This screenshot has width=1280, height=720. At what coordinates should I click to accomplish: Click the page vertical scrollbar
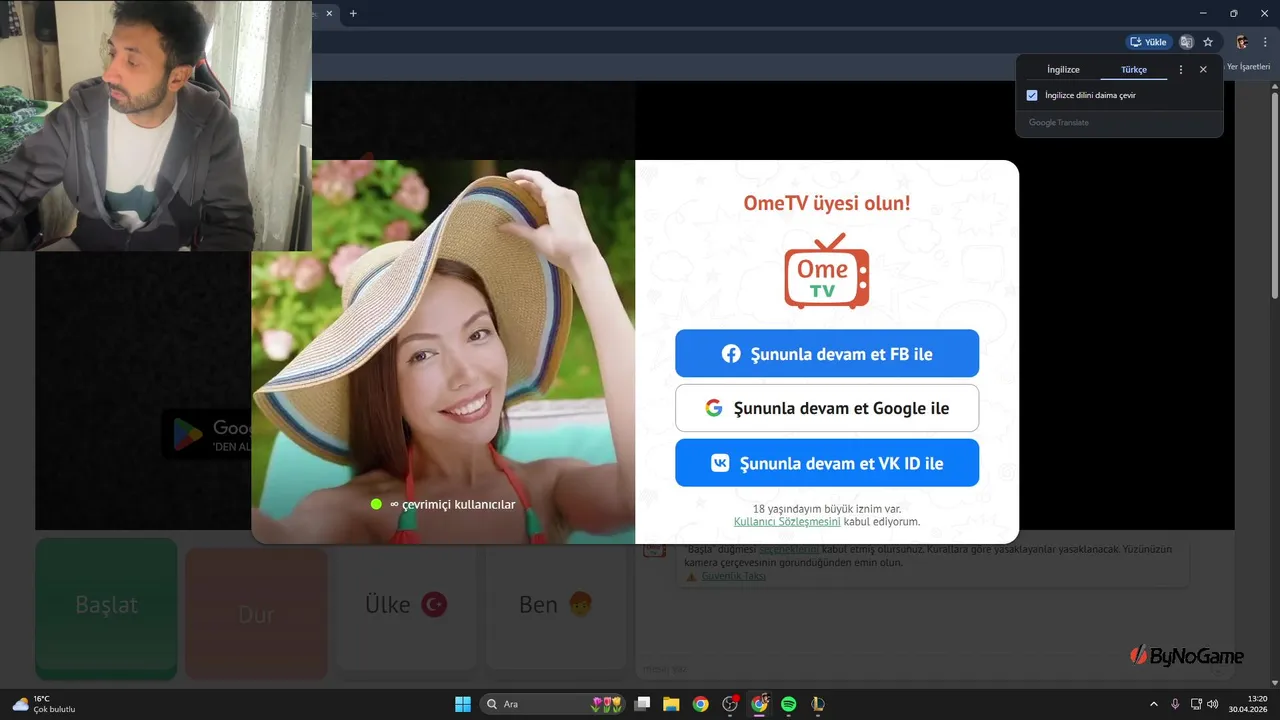click(1274, 195)
